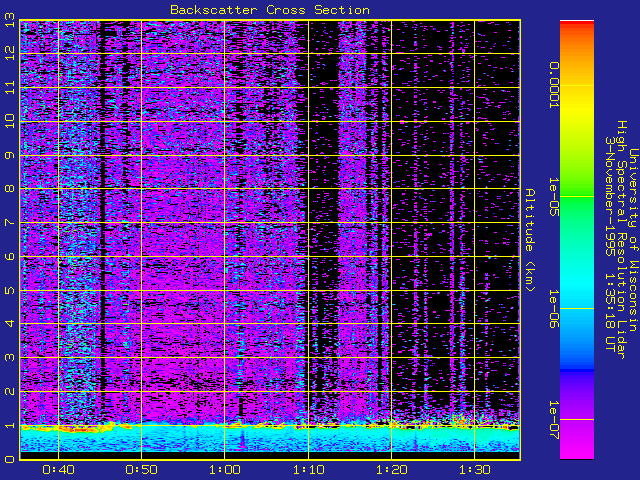This screenshot has width=640, height=480.
Task: Pick the red top of the color bar
Action: tap(577, 25)
